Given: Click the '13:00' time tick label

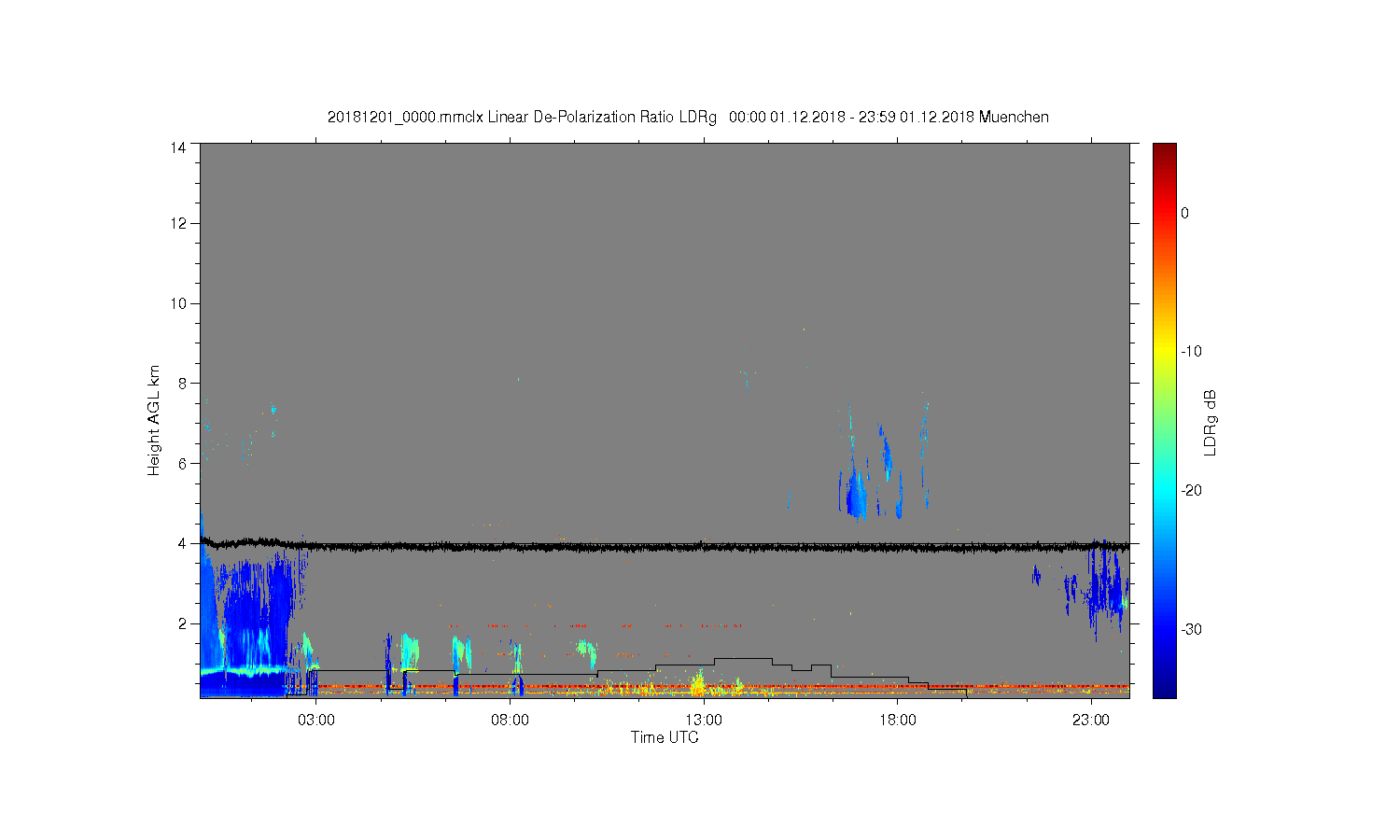Looking at the screenshot, I should coord(704,721).
